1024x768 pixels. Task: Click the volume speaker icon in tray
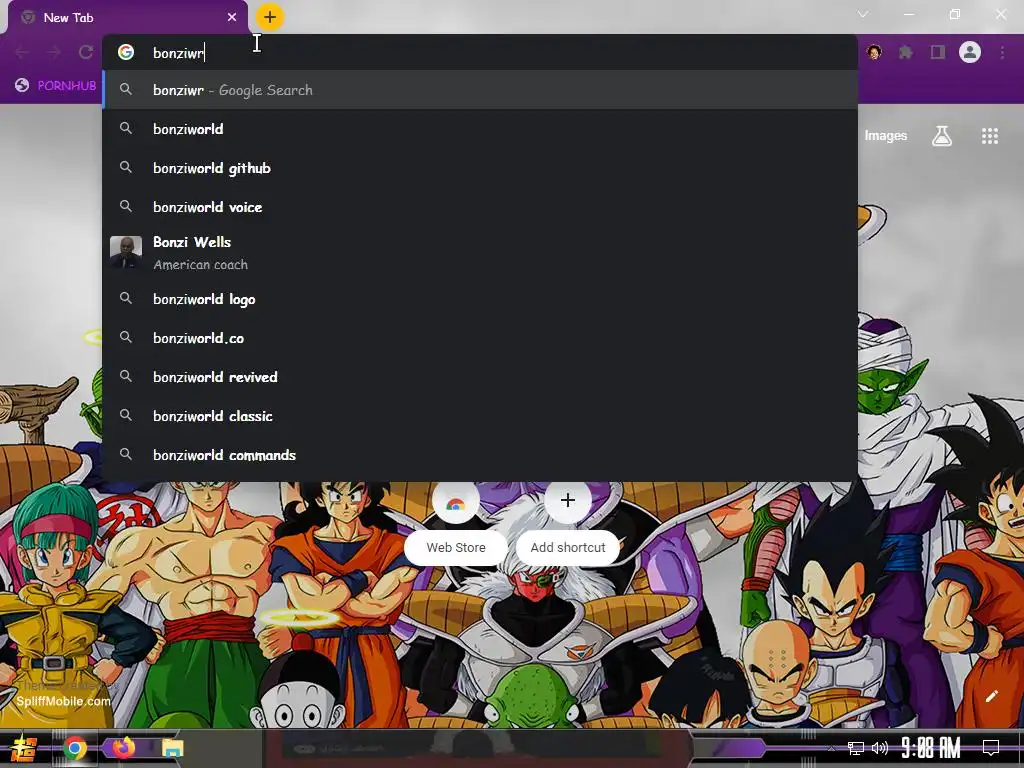[880, 748]
